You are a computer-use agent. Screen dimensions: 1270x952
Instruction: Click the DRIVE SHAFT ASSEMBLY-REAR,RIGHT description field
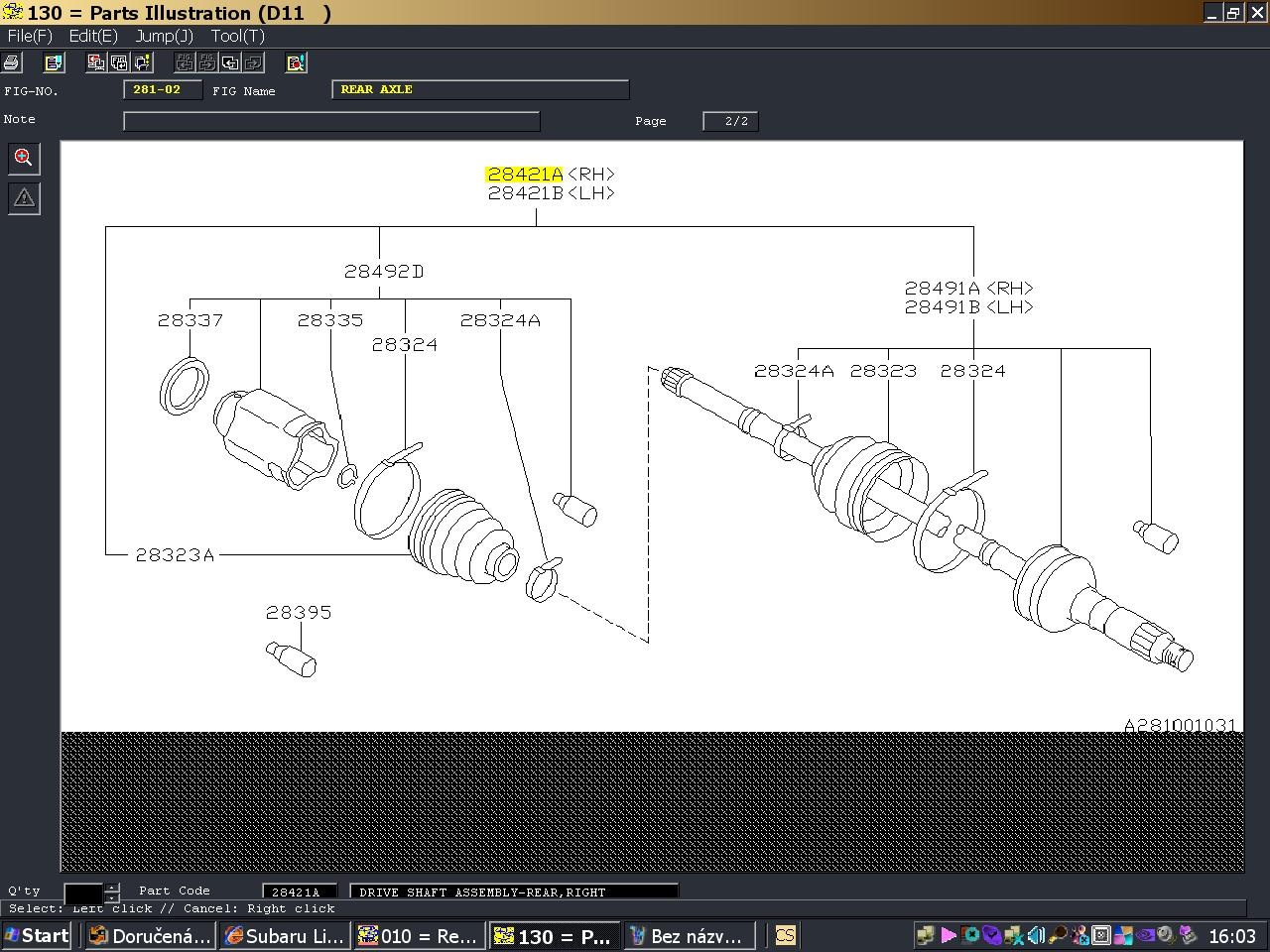click(514, 892)
